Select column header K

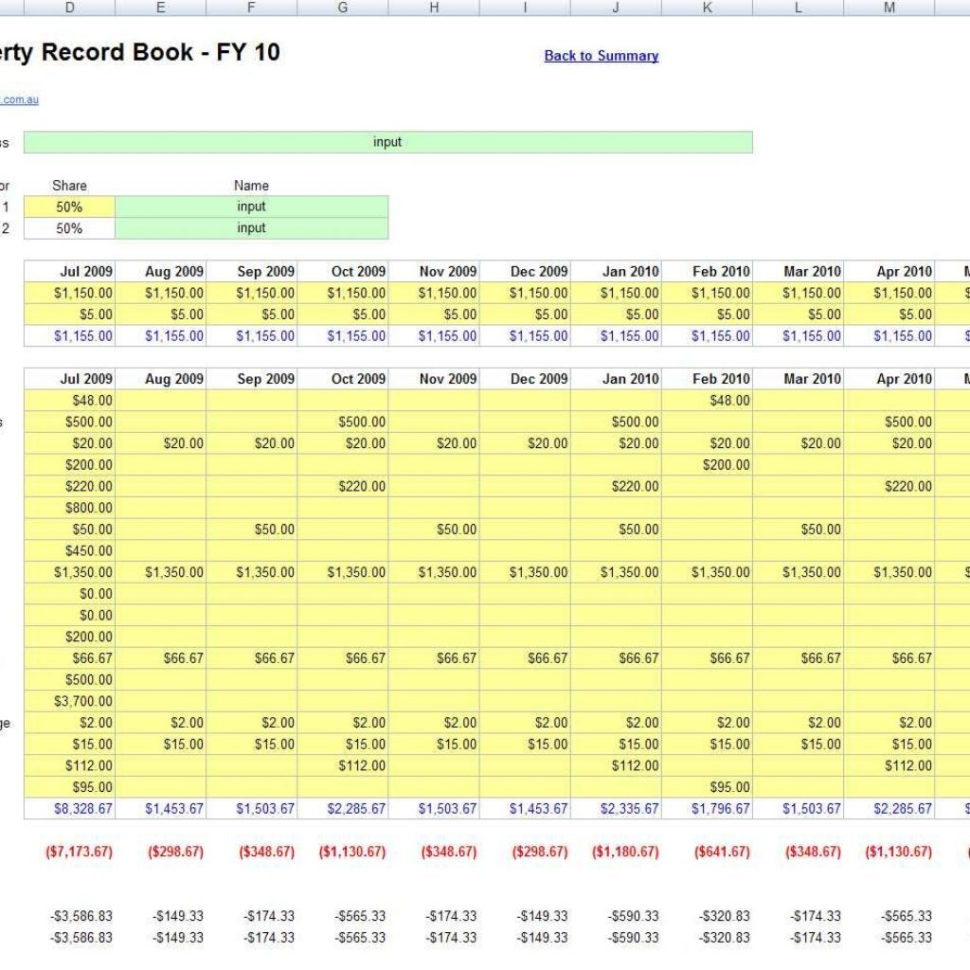[707, 8]
